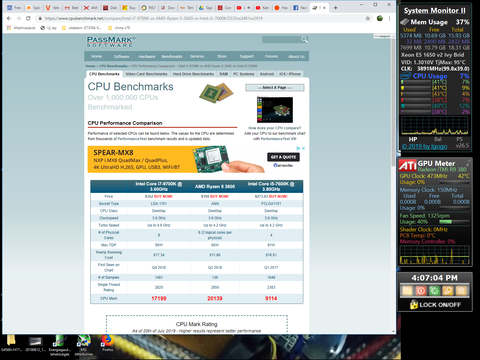Click the yellow power icon in clock gadget
Screen dimensions: 480x360
[407, 291]
